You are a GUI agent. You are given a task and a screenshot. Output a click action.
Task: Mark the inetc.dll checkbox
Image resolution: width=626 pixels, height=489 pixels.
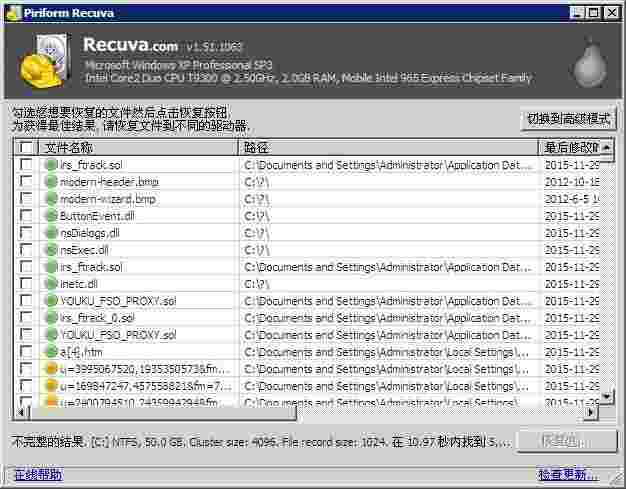[26, 284]
